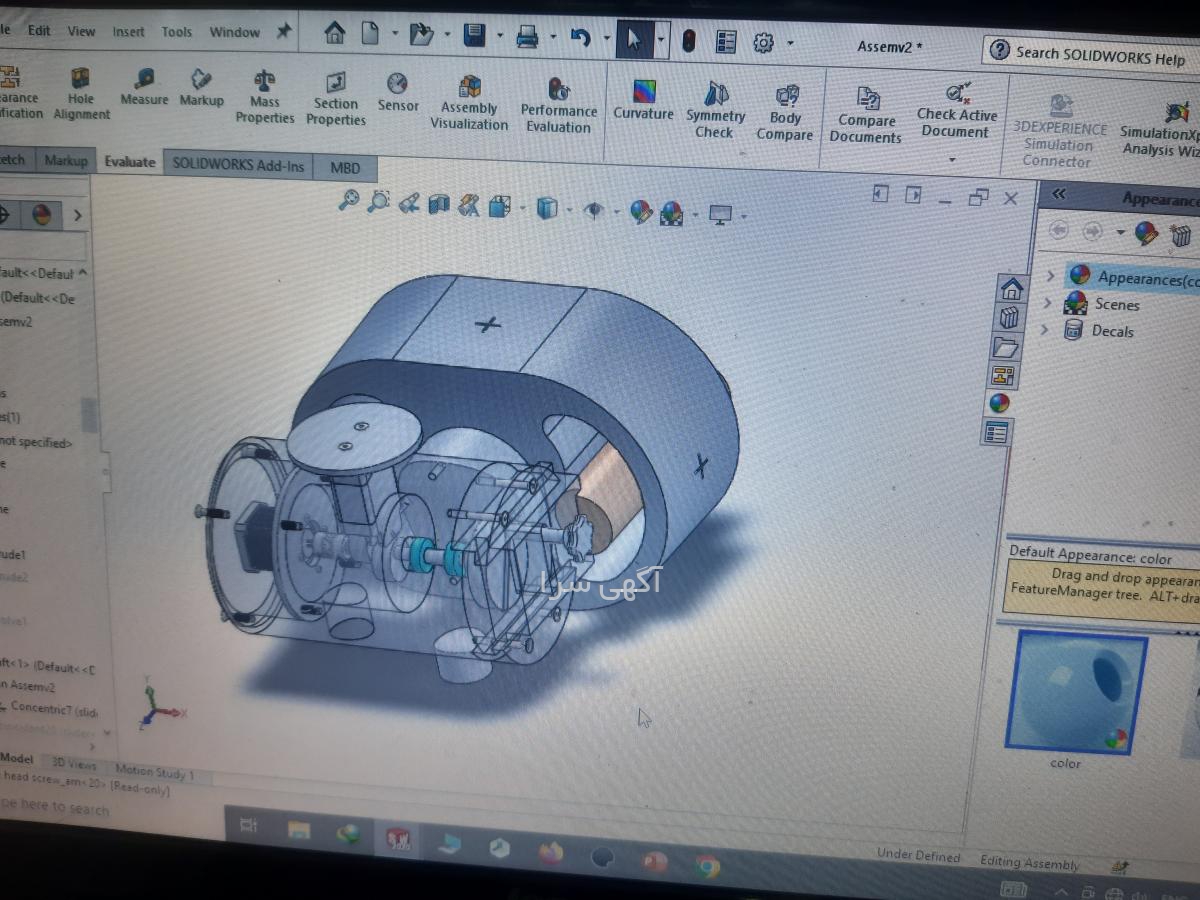The width and height of the screenshot is (1200, 900).
Task: Open the Tools menu
Action: 176,32
